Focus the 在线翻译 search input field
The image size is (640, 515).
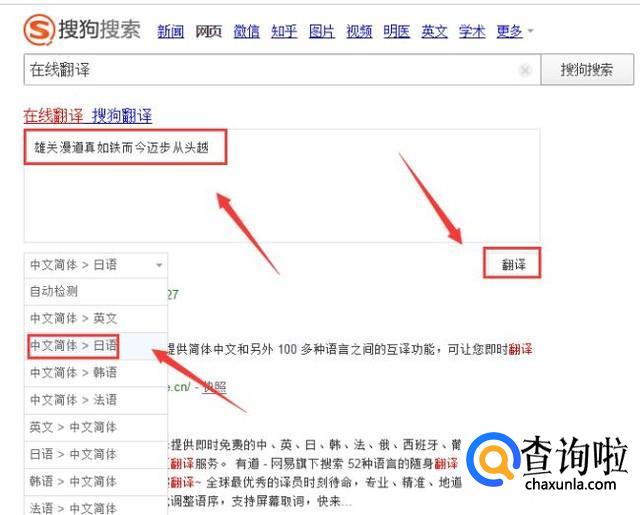tap(282, 70)
